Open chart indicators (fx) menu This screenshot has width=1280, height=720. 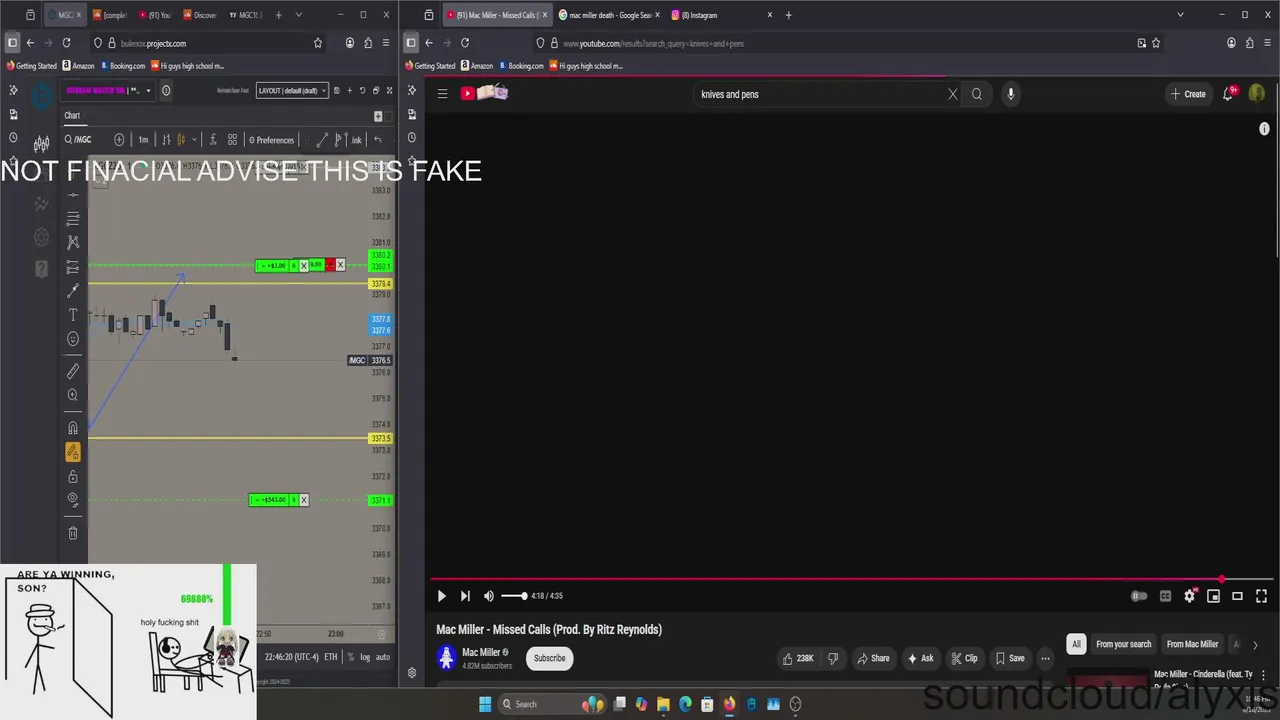point(211,140)
